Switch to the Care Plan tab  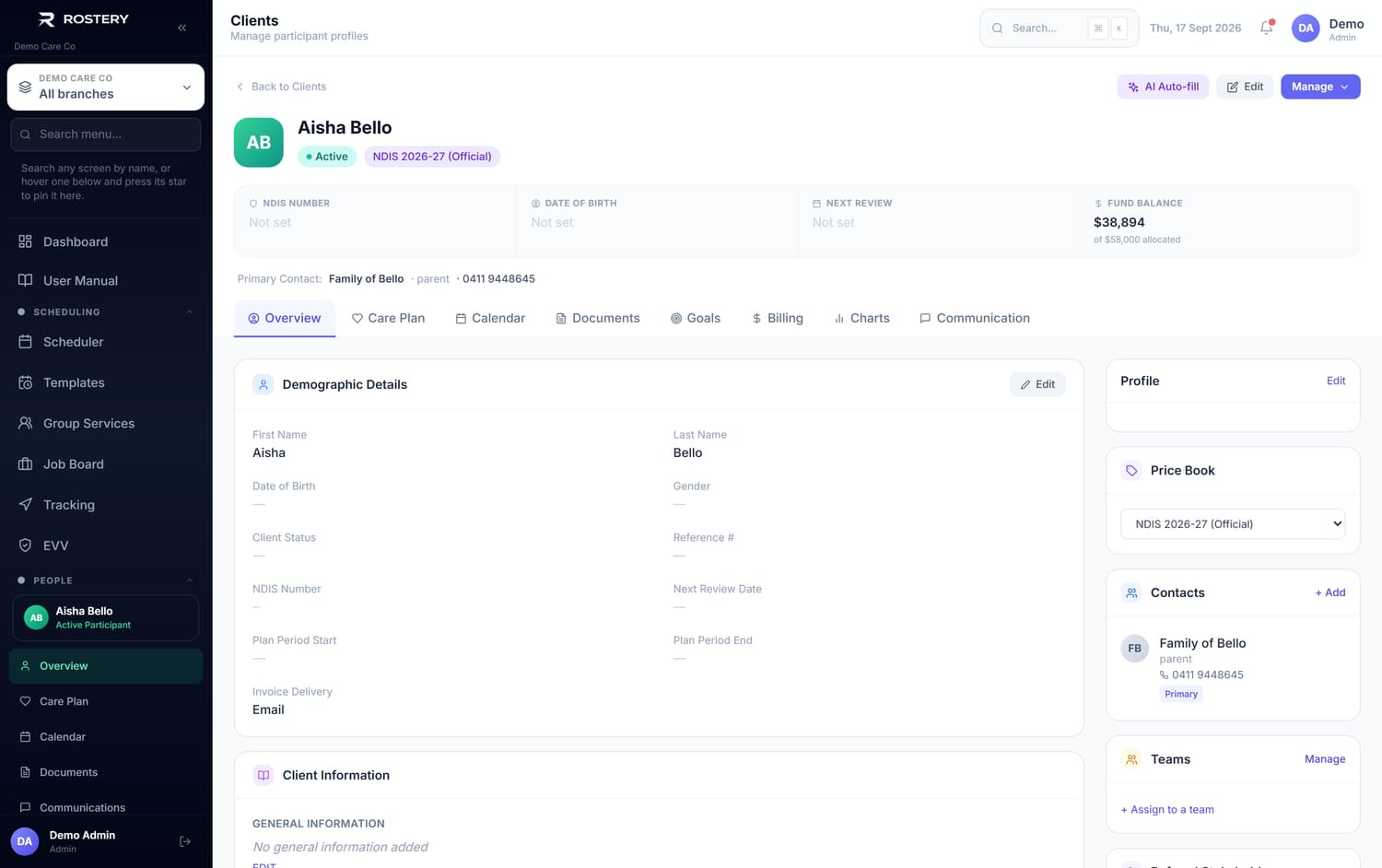(388, 318)
